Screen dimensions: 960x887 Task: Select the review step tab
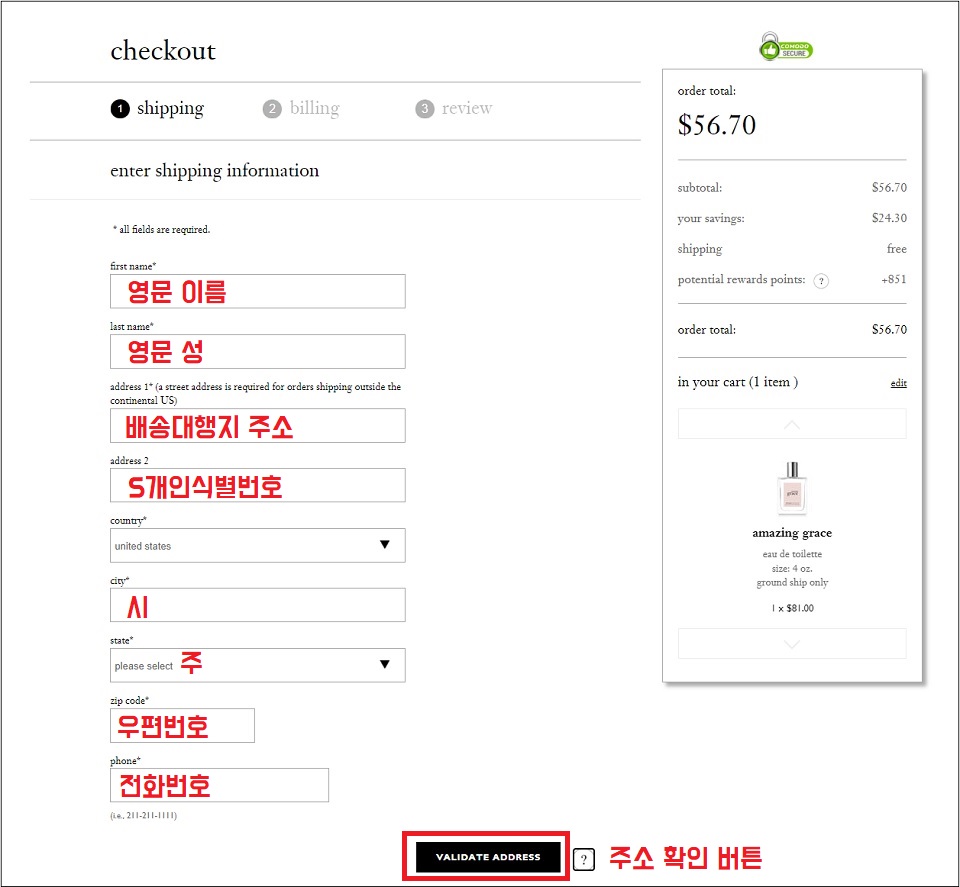454,108
